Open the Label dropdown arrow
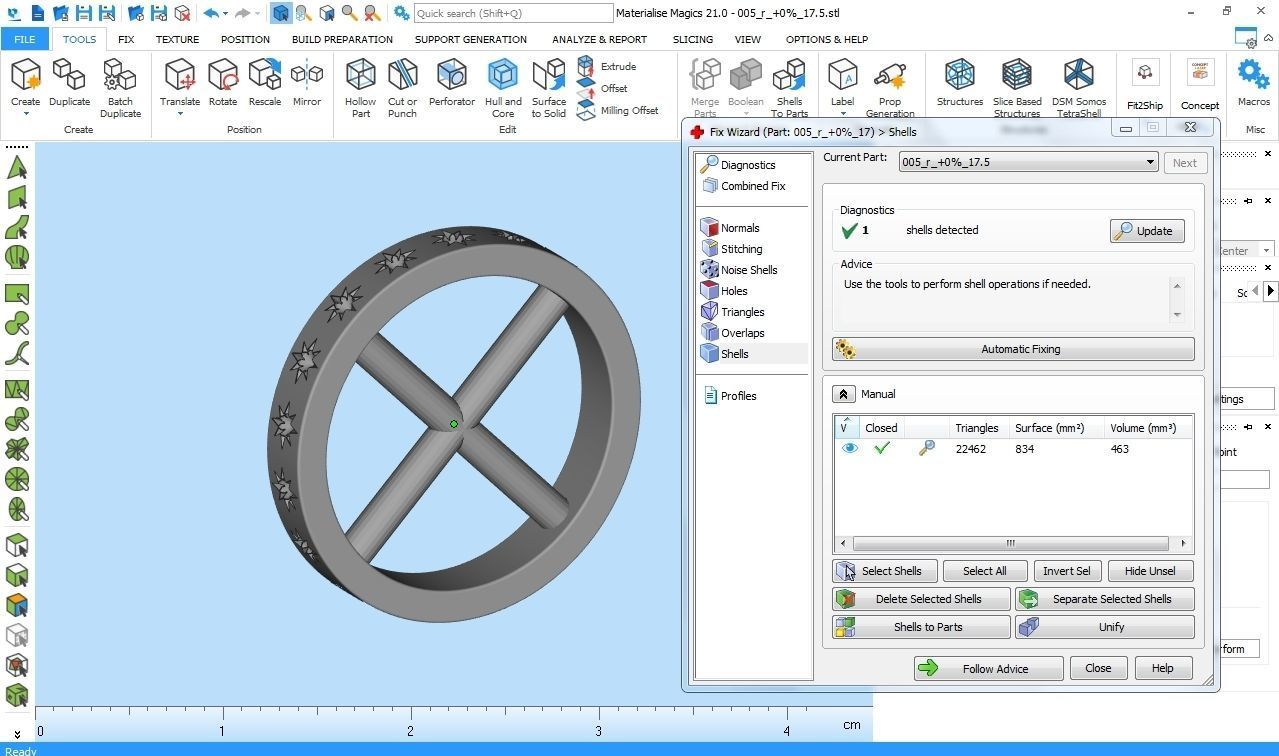This screenshot has height=756, width=1279. point(842,113)
